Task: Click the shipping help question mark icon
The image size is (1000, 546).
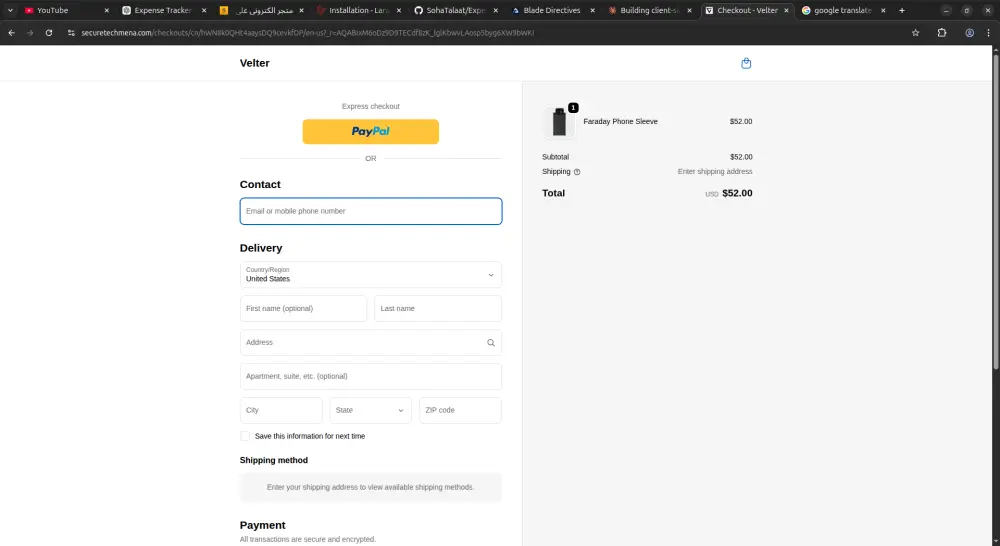Action: coord(577,172)
